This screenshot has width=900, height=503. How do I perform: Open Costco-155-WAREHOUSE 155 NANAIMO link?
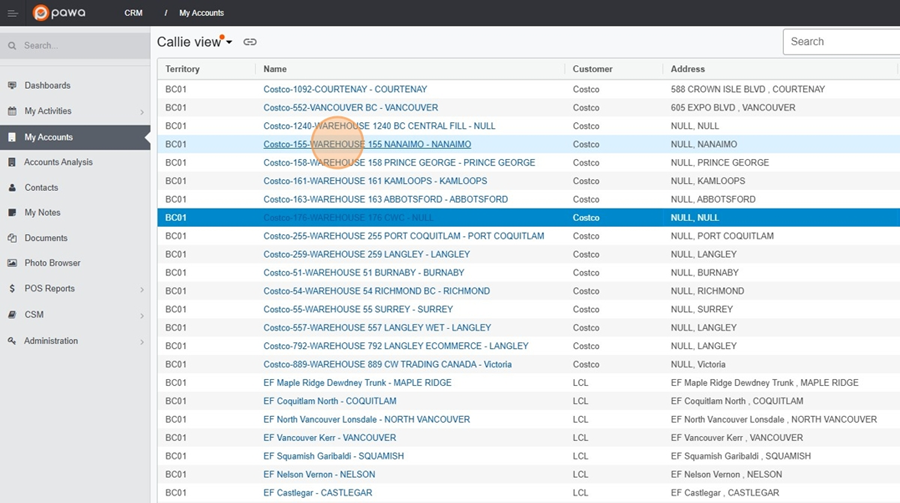(x=367, y=144)
